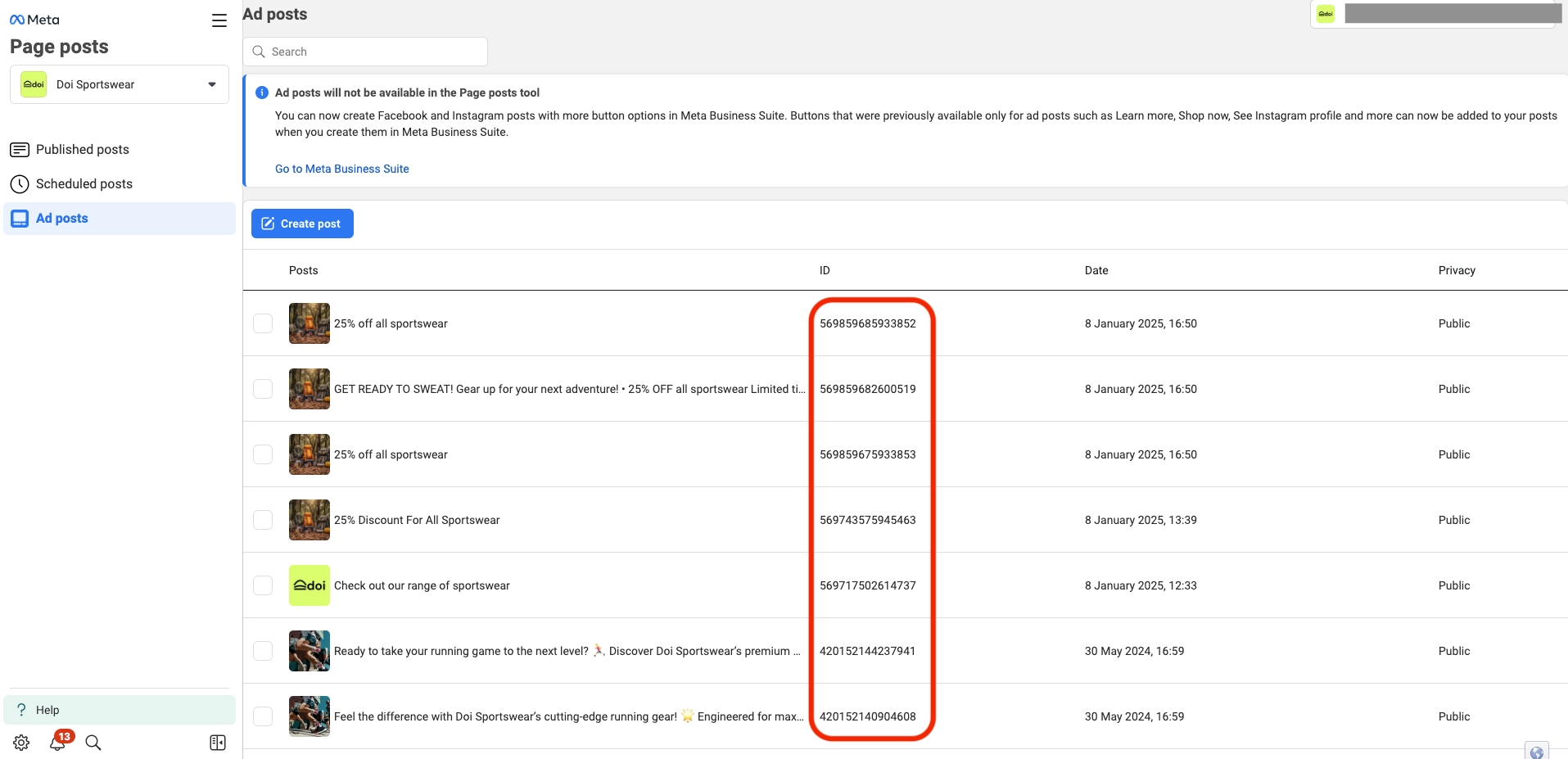The width and height of the screenshot is (1568, 759).
Task: Click the Meta logo
Action: coord(34,20)
